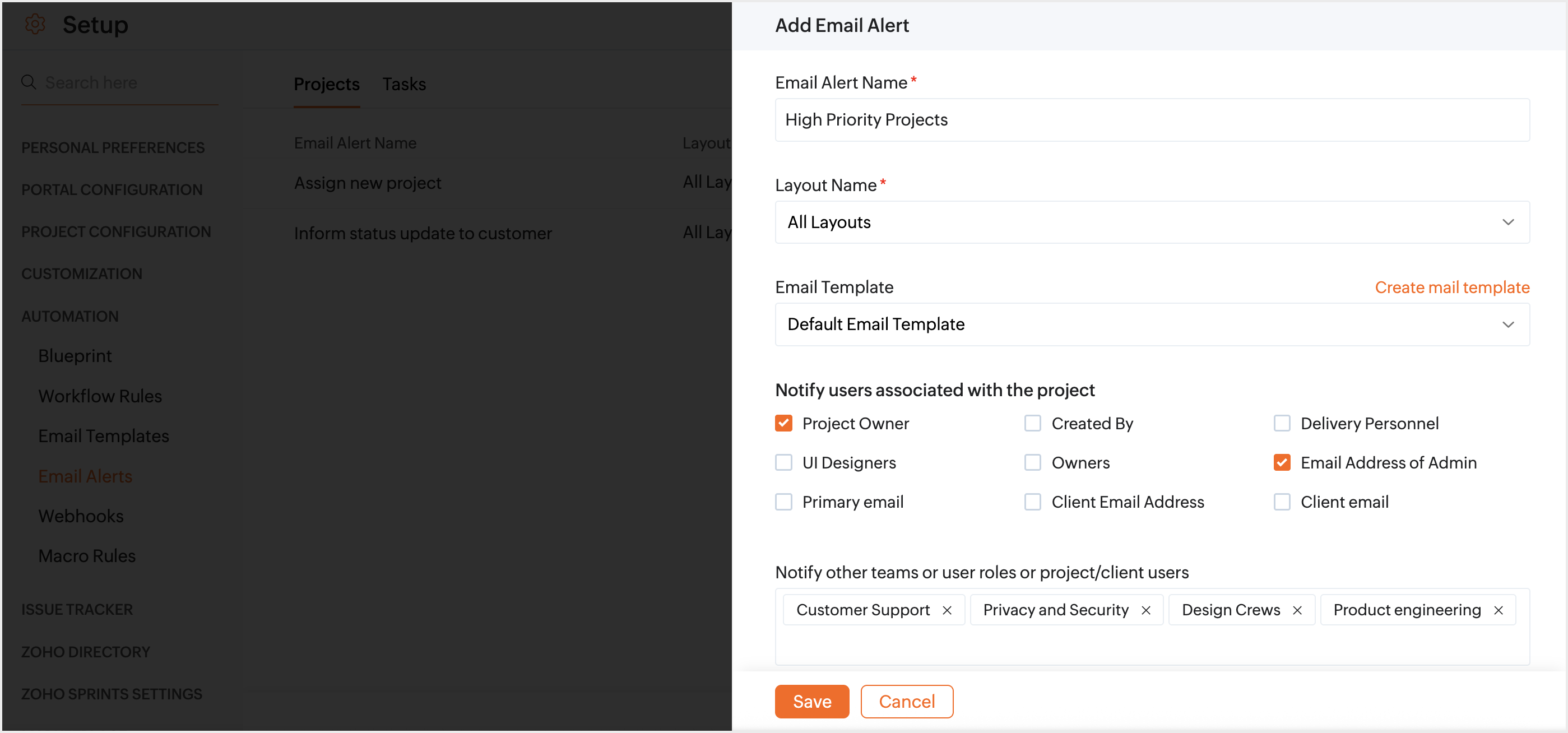Enable the Delivery Personnel checkbox

click(x=1281, y=423)
